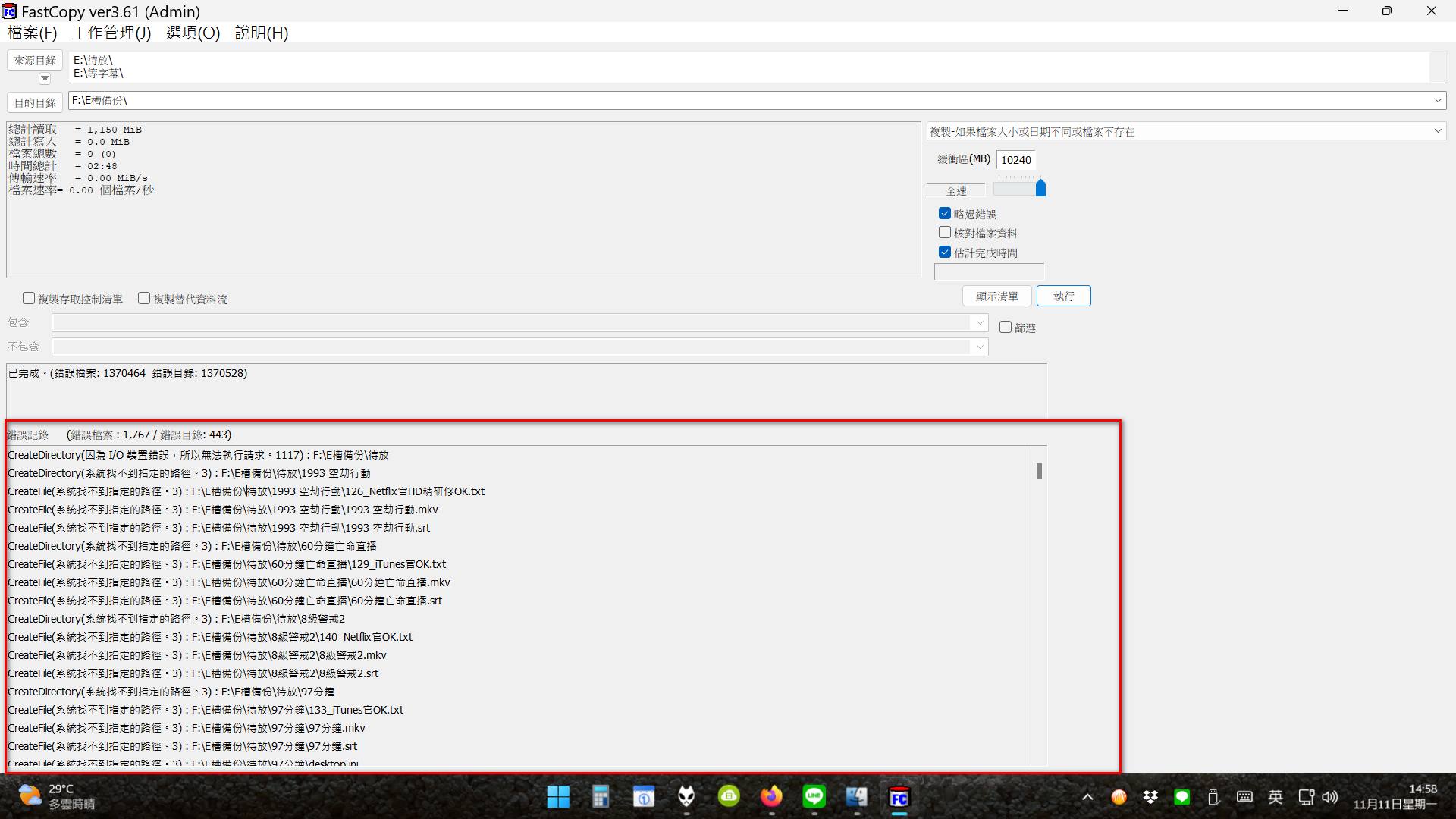The width and height of the screenshot is (1456, 819).
Task: Open the 檔案(F) menu
Action: pyautogui.click(x=33, y=33)
